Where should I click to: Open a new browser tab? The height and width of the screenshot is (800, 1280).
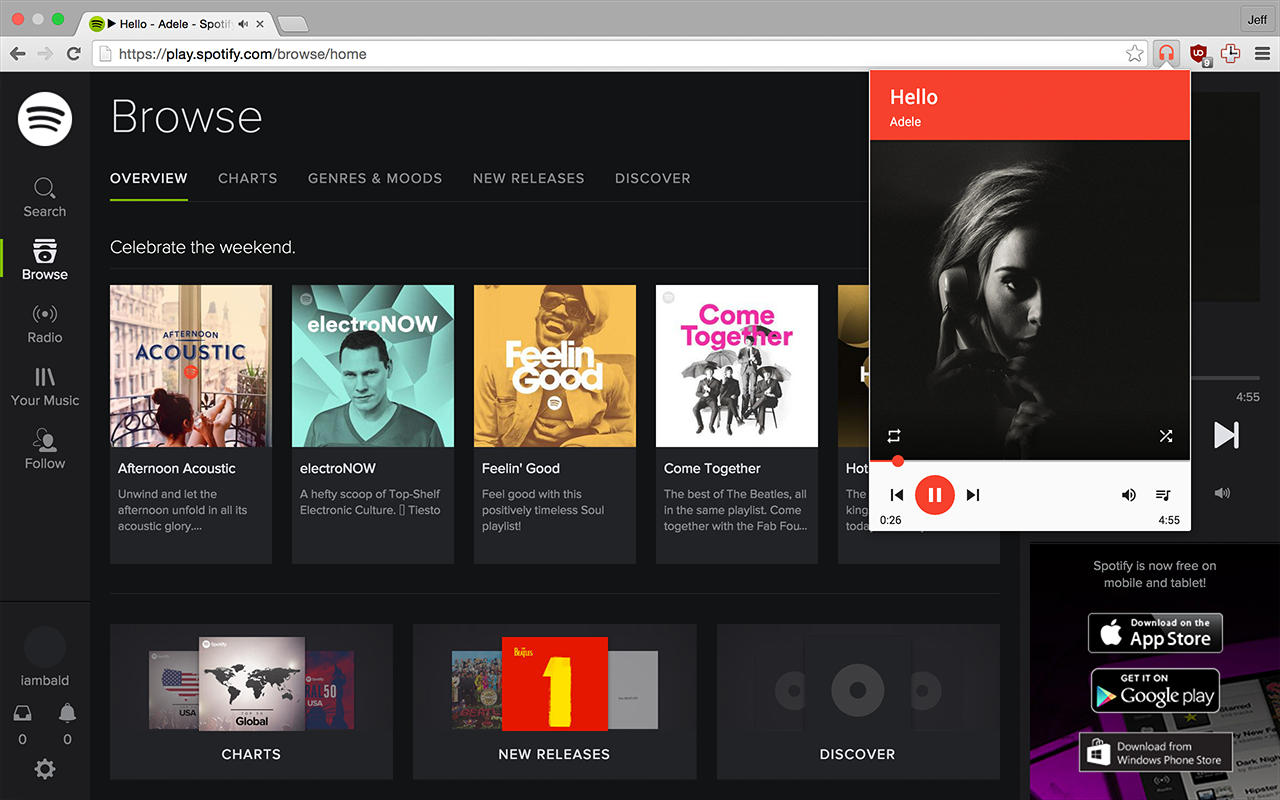click(292, 24)
